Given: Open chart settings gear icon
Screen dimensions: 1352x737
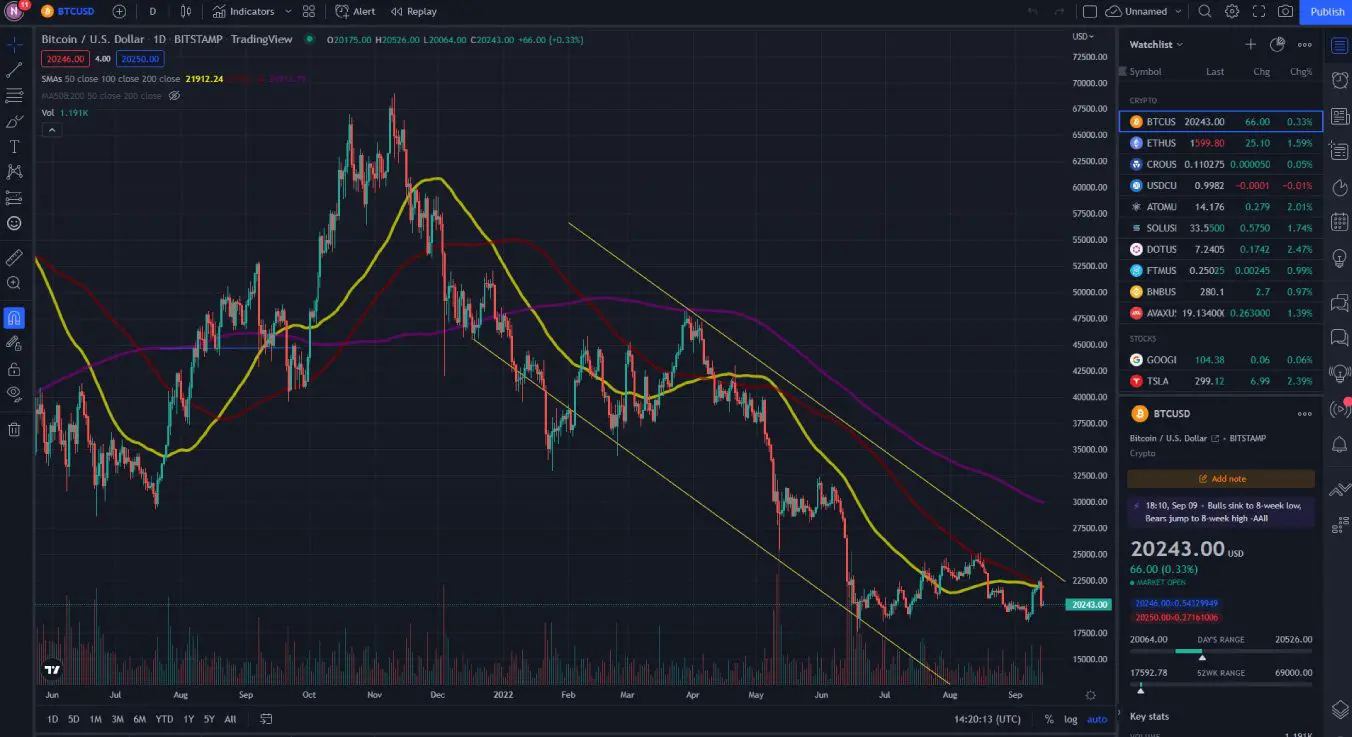Looking at the screenshot, I should pyautogui.click(x=1232, y=11).
